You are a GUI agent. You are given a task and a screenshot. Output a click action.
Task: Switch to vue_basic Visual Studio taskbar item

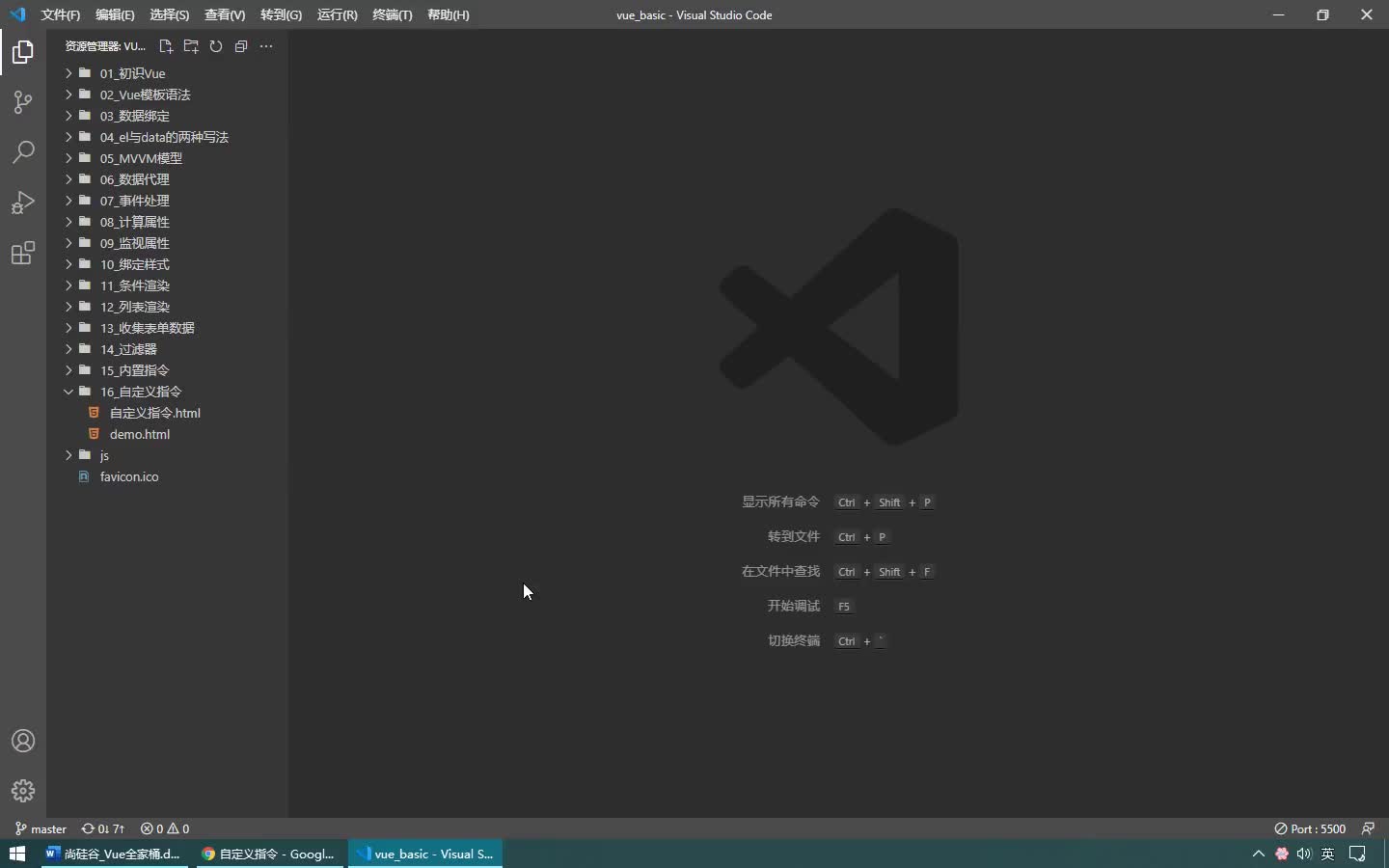click(x=425, y=854)
